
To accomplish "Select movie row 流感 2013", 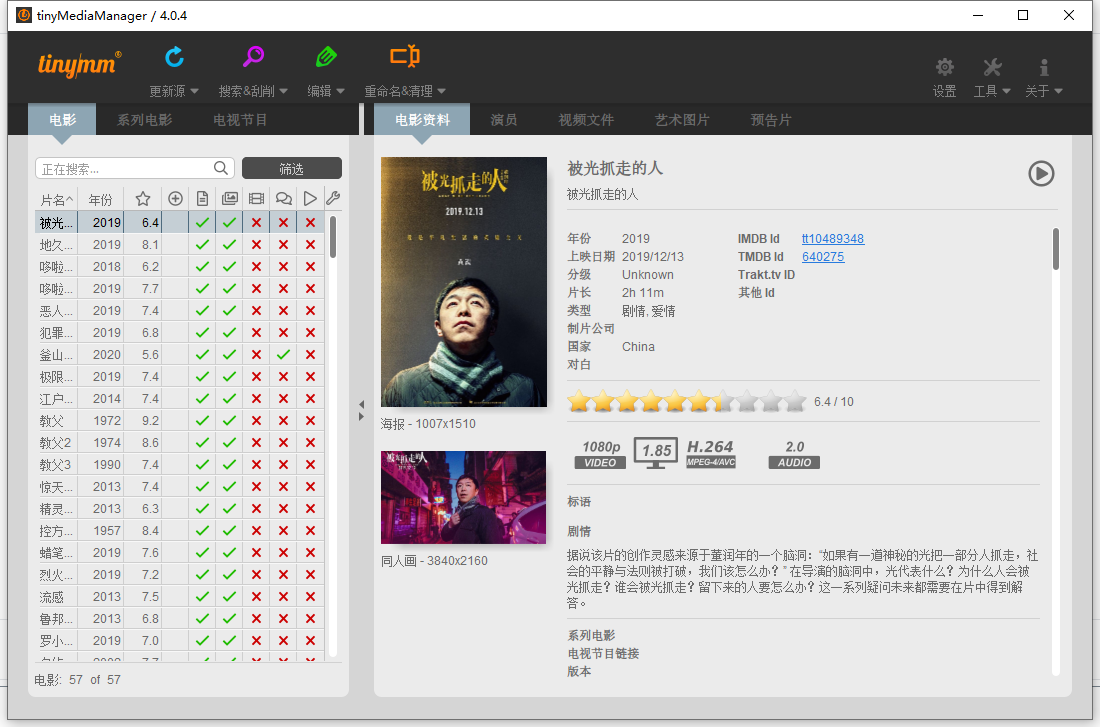I will click(x=180, y=596).
